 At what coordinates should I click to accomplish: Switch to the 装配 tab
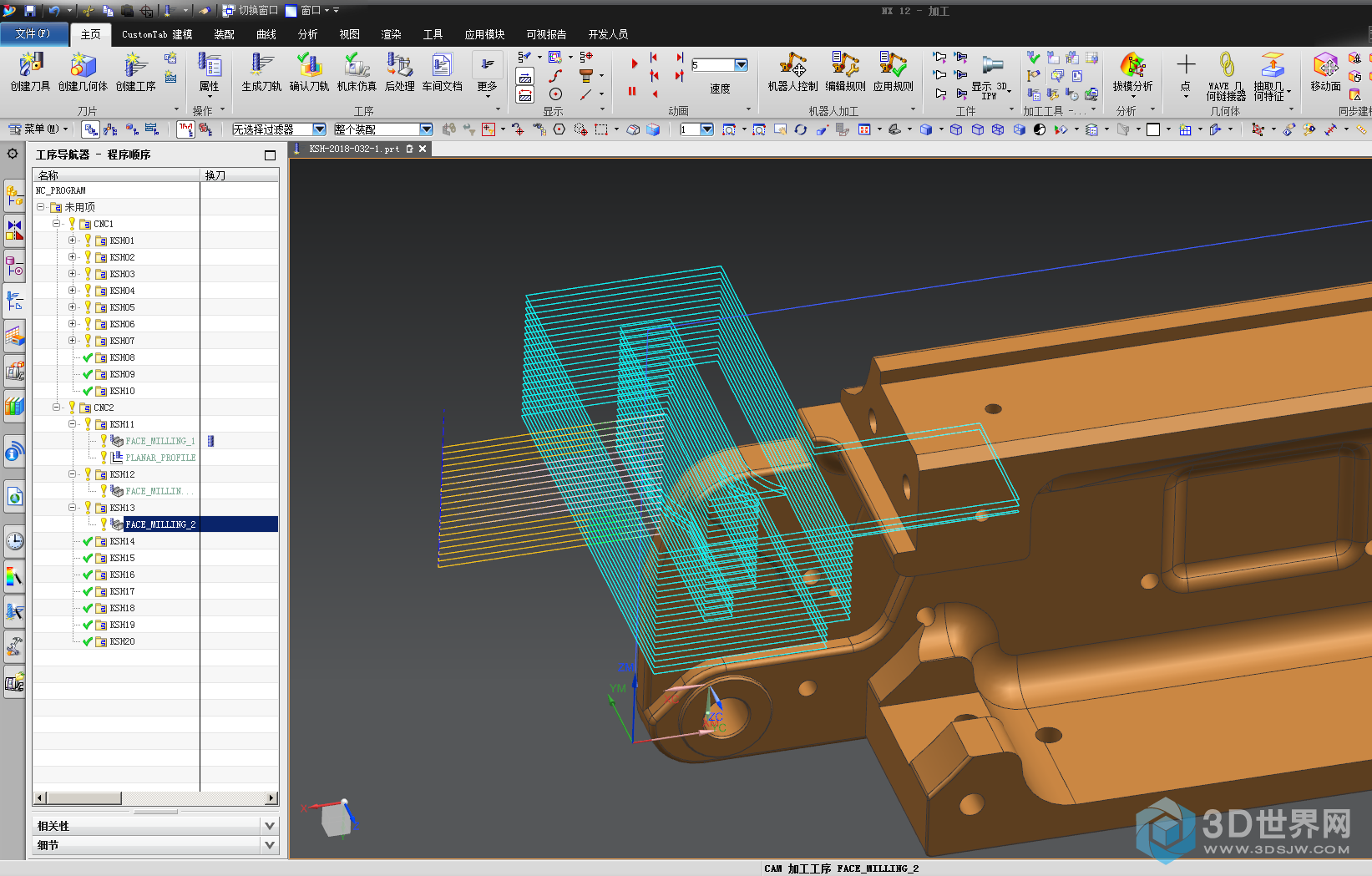tap(224, 34)
